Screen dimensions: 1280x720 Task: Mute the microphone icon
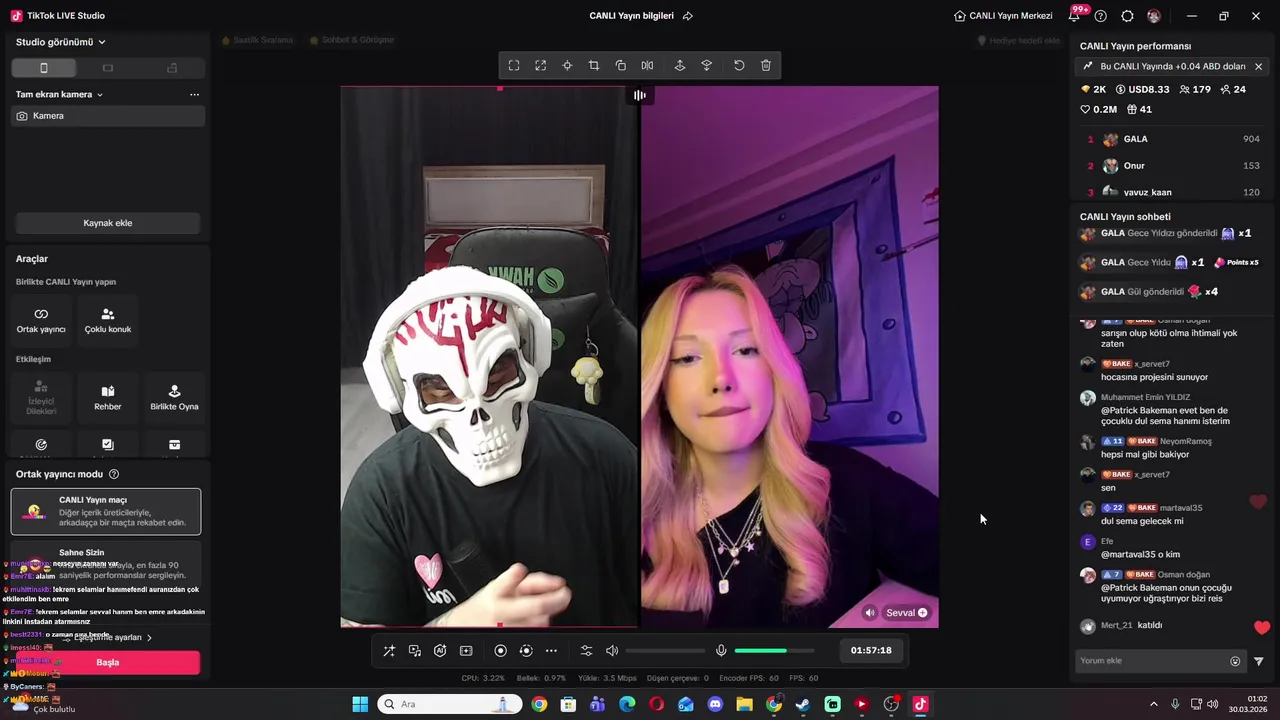coord(721,651)
